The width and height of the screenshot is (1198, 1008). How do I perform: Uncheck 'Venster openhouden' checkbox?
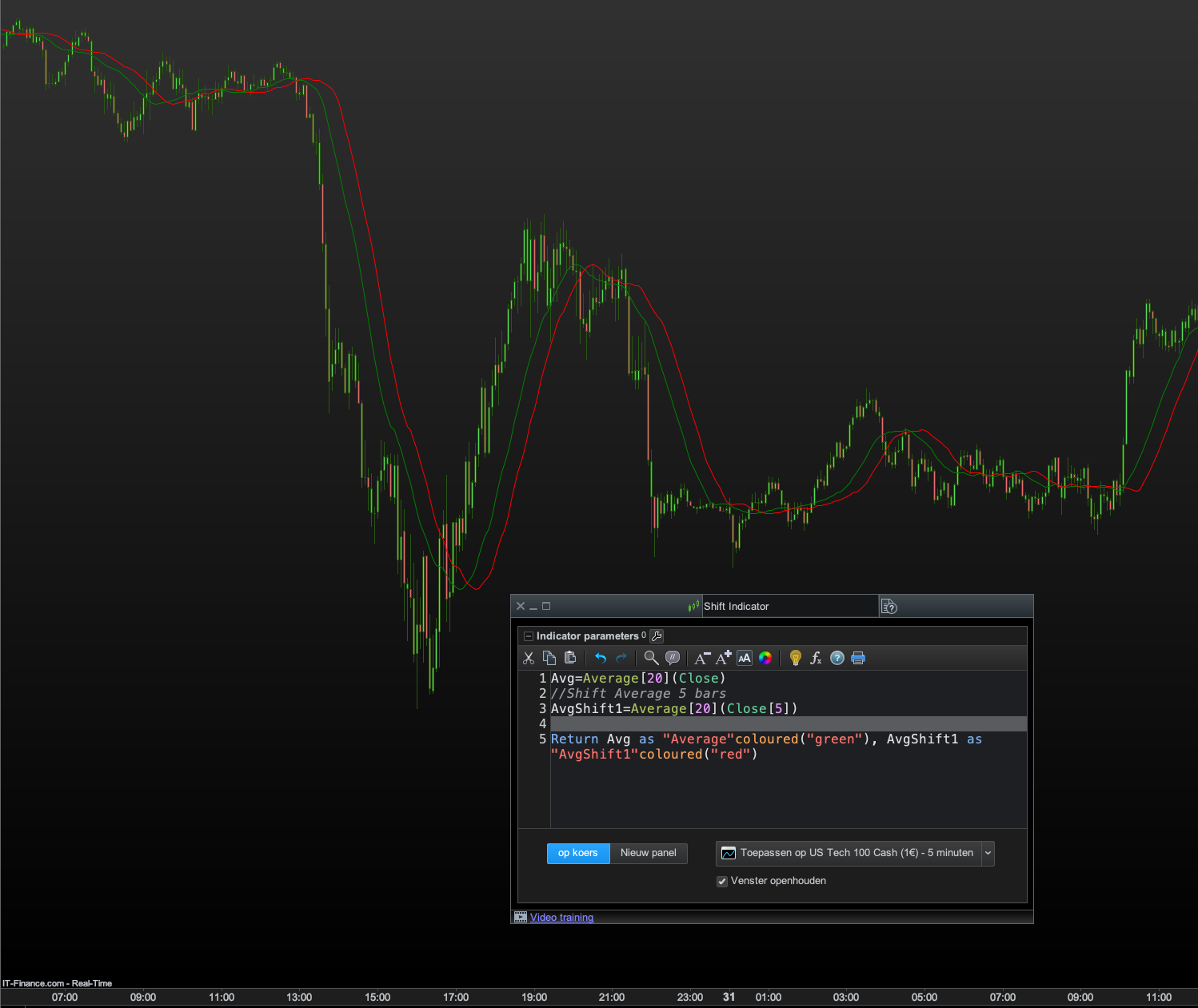click(x=722, y=882)
